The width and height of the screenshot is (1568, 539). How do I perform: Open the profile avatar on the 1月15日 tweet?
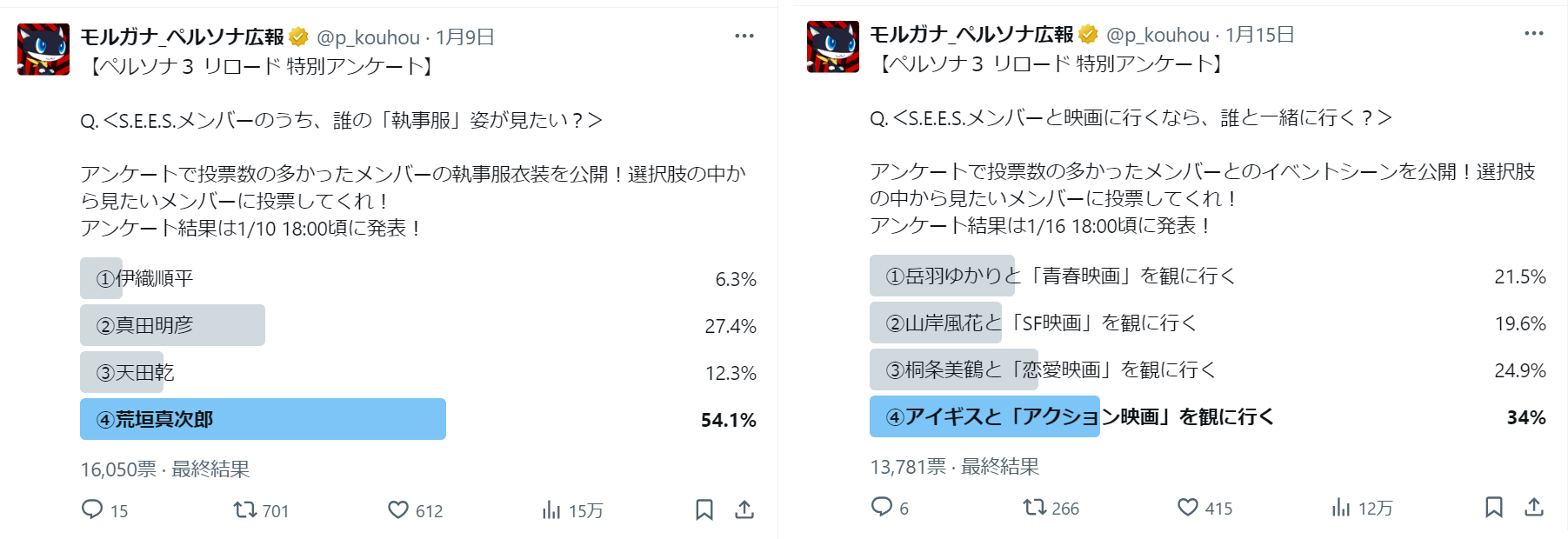point(833,47)
